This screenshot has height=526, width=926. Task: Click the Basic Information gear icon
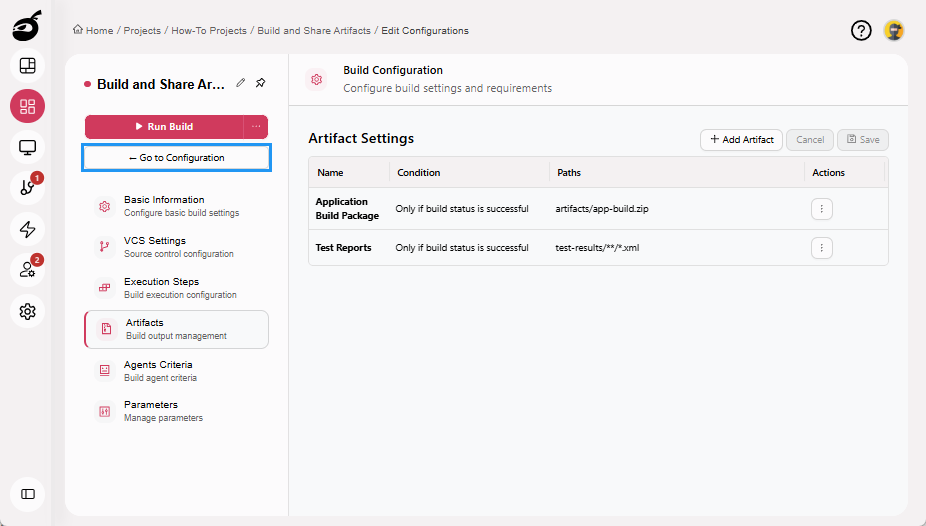click(105, 206)
